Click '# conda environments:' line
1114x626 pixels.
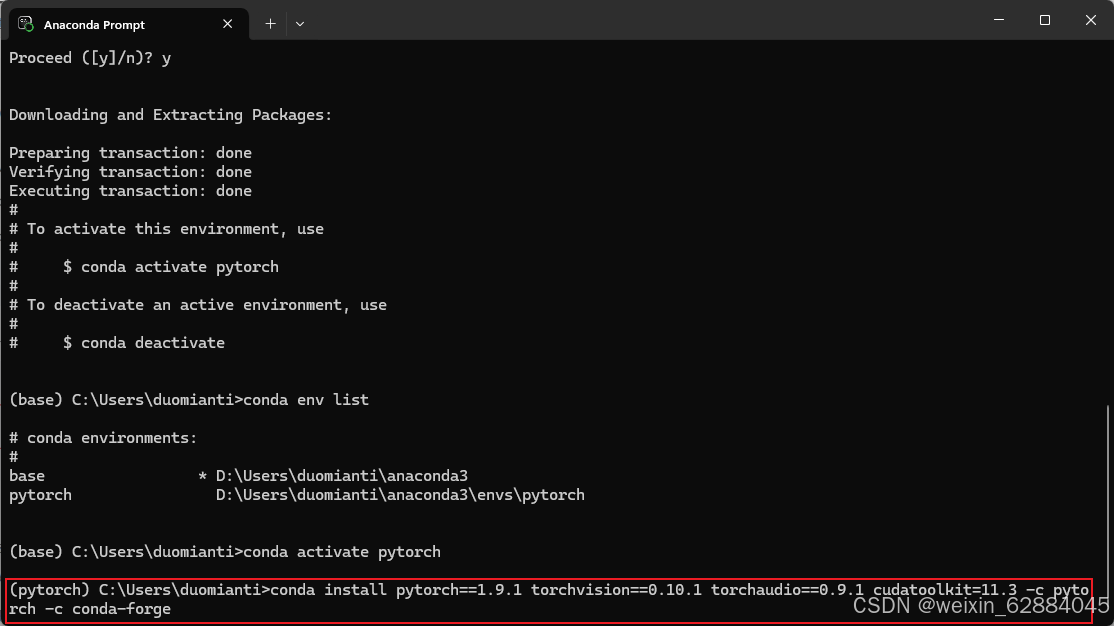(x=103, y=438)
